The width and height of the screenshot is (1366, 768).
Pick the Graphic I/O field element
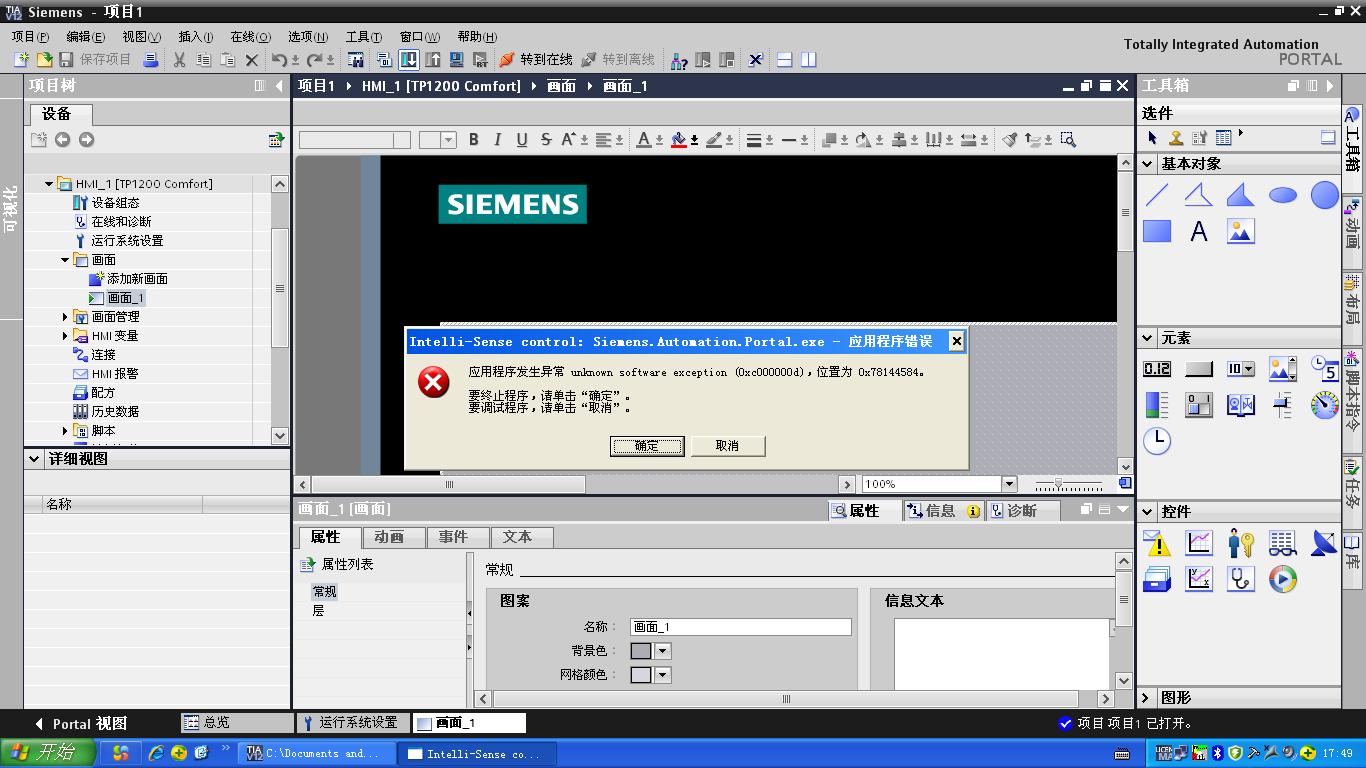coord(1283,369)
